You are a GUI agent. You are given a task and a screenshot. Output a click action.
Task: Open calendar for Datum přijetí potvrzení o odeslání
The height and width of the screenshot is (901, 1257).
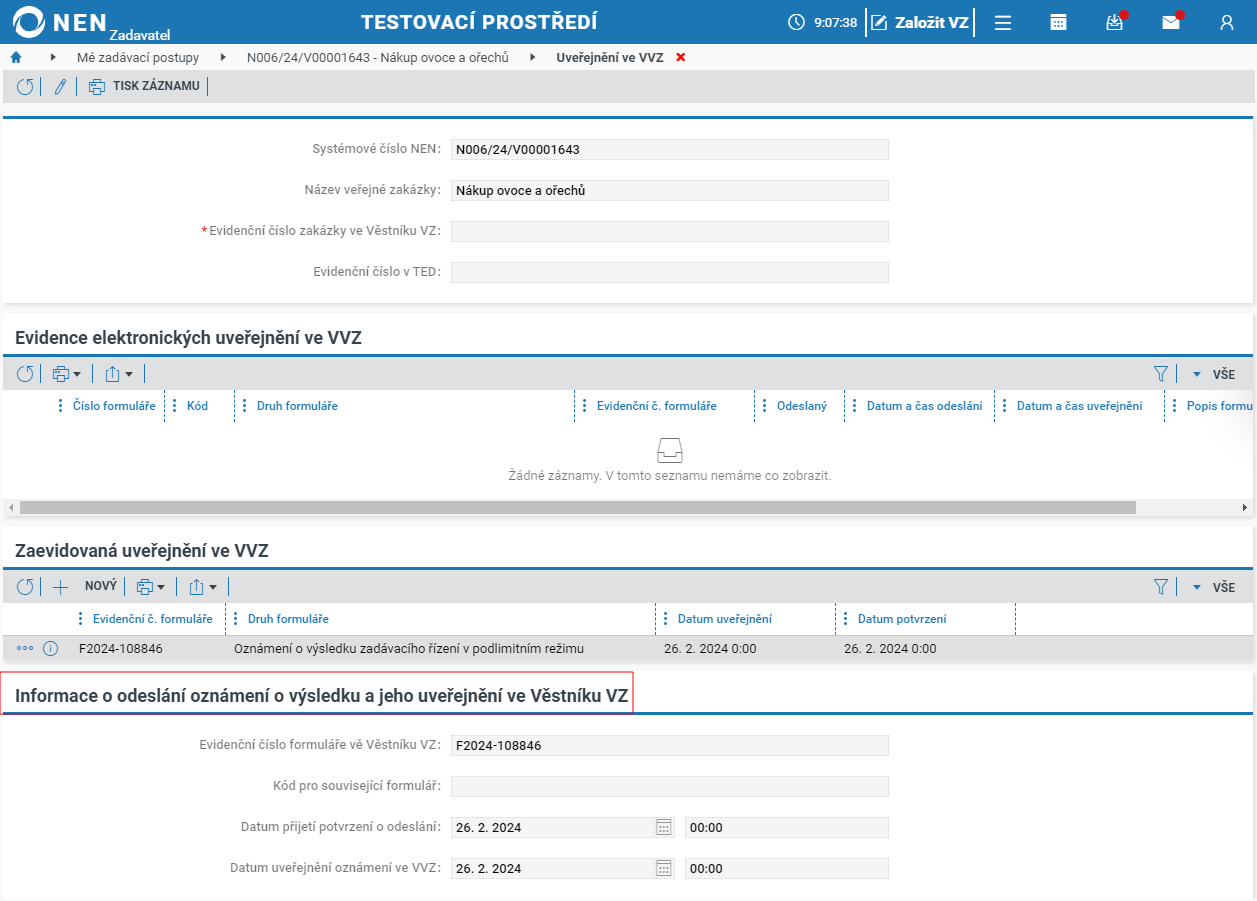[664, 827]
